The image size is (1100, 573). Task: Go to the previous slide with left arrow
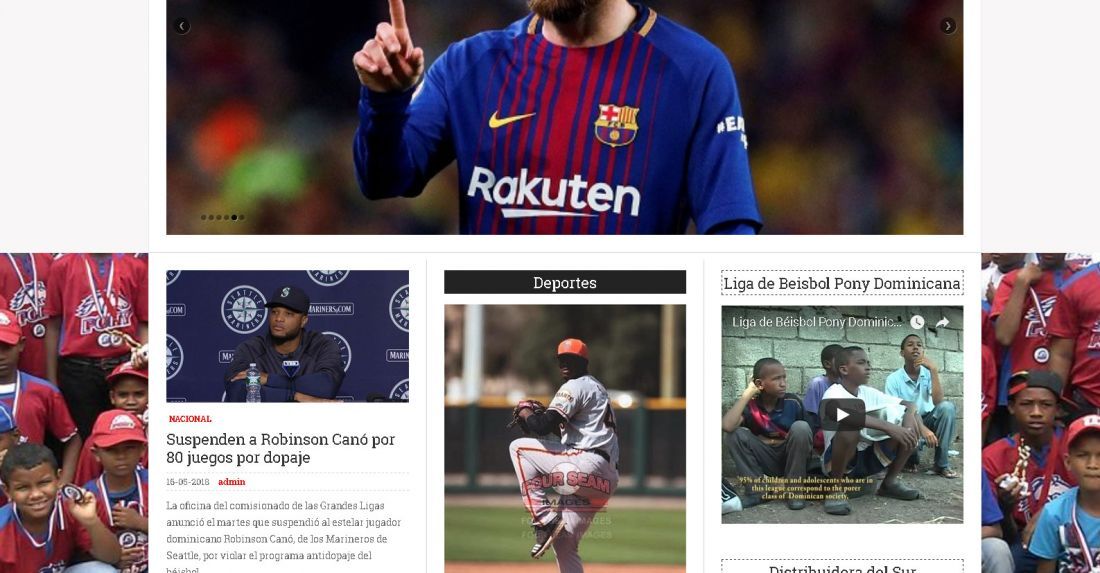(182, 26)
